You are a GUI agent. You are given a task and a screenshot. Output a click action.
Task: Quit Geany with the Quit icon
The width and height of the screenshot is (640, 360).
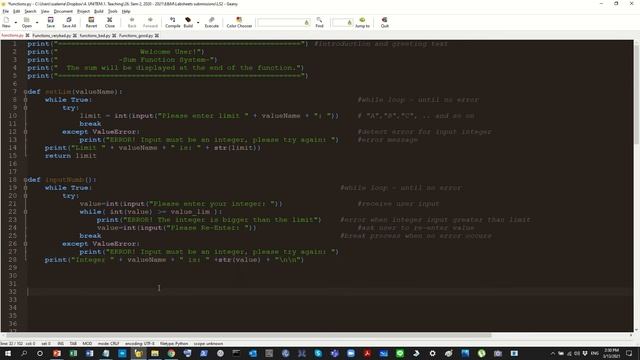pyautogui.click(x=384, y=22)
